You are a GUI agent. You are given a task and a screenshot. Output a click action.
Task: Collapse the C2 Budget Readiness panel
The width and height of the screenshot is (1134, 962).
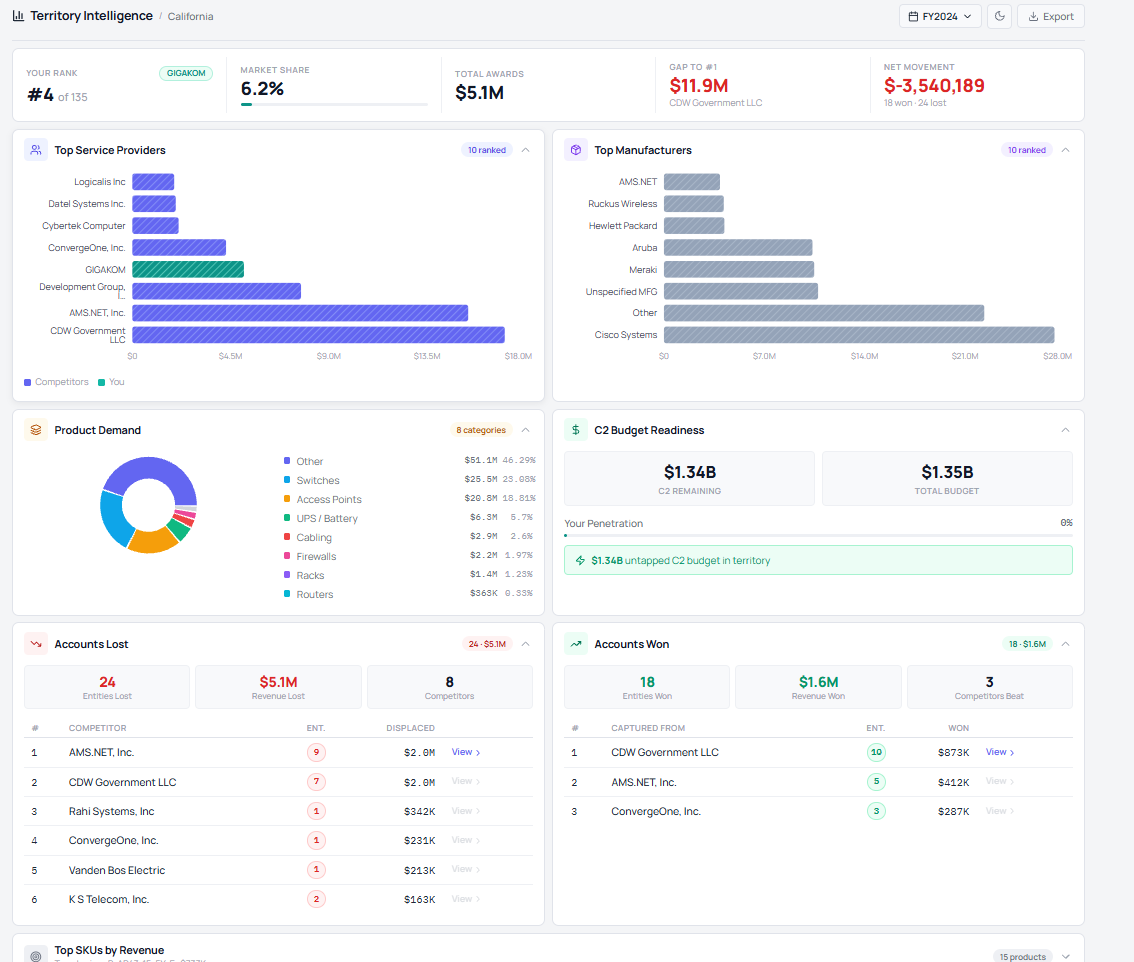1065,430
